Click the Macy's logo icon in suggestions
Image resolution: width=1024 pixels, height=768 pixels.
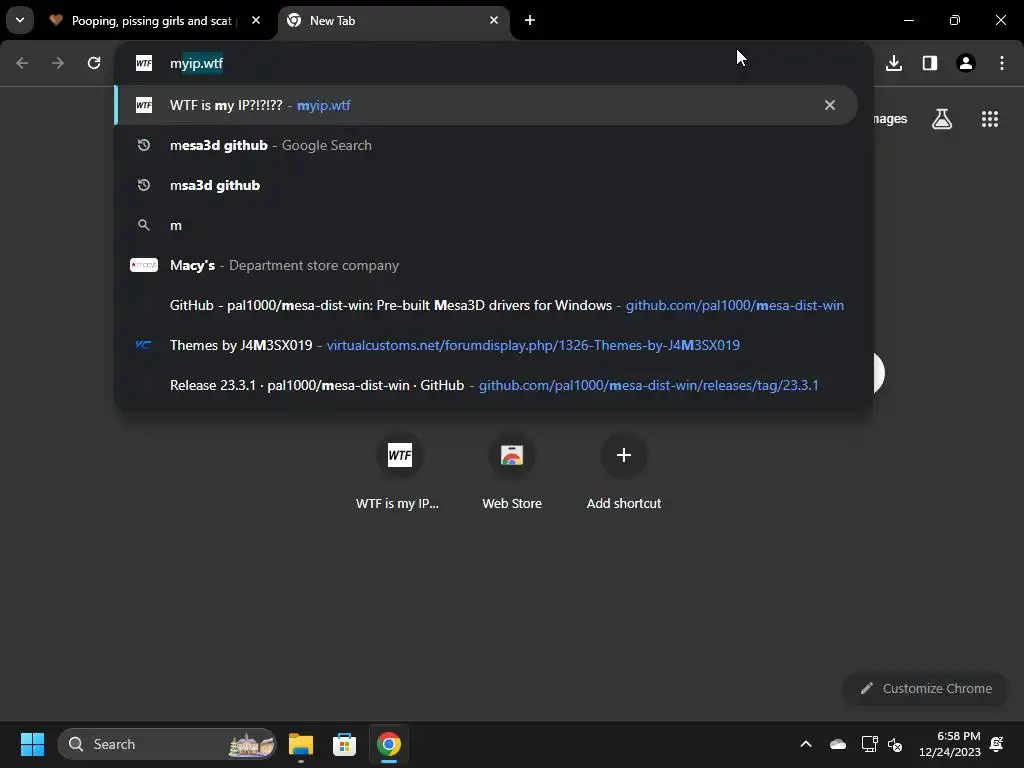[144, 265]
